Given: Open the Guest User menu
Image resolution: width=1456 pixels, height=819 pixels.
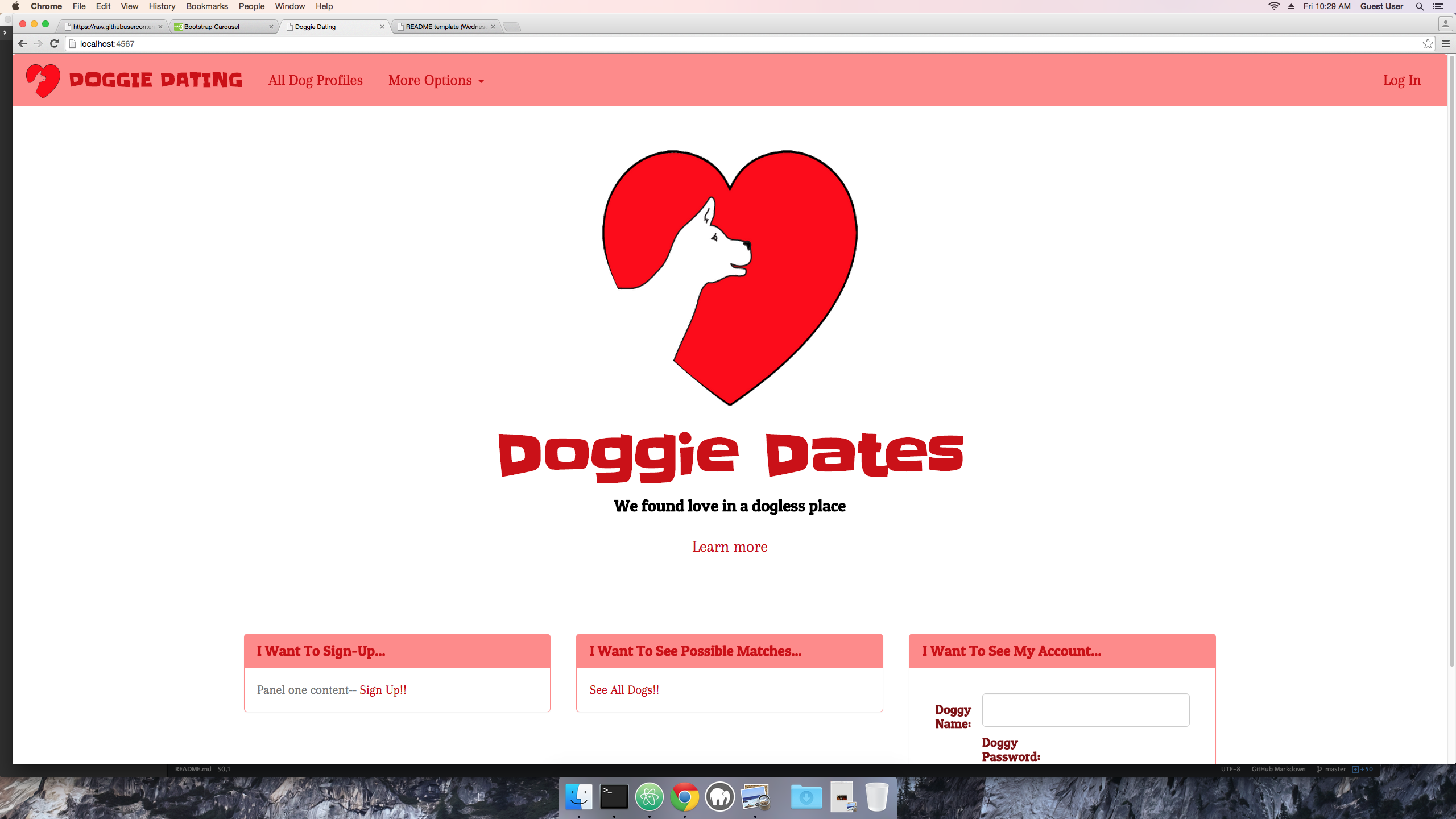Looking at the screenshot, I should 1381,6.
